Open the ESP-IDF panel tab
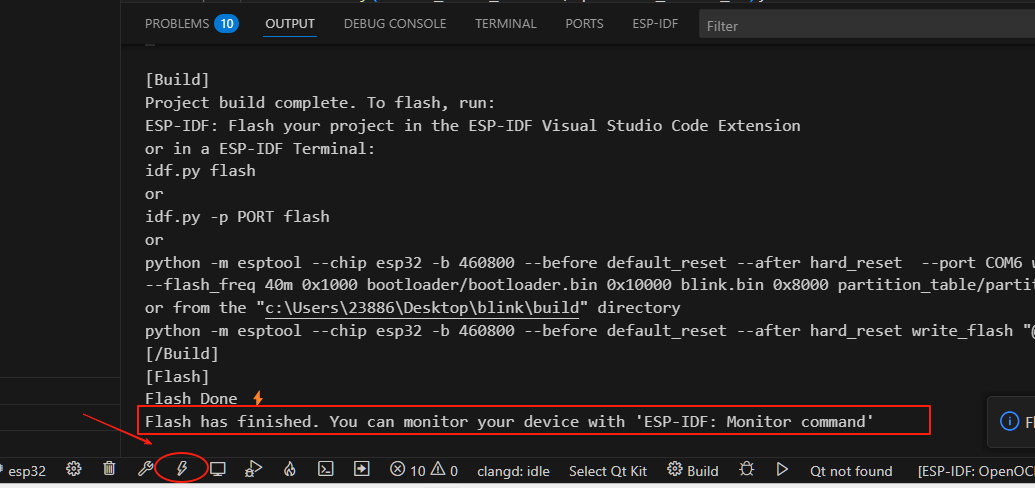Screen dimensions: 1035x488 pos(655,24)
